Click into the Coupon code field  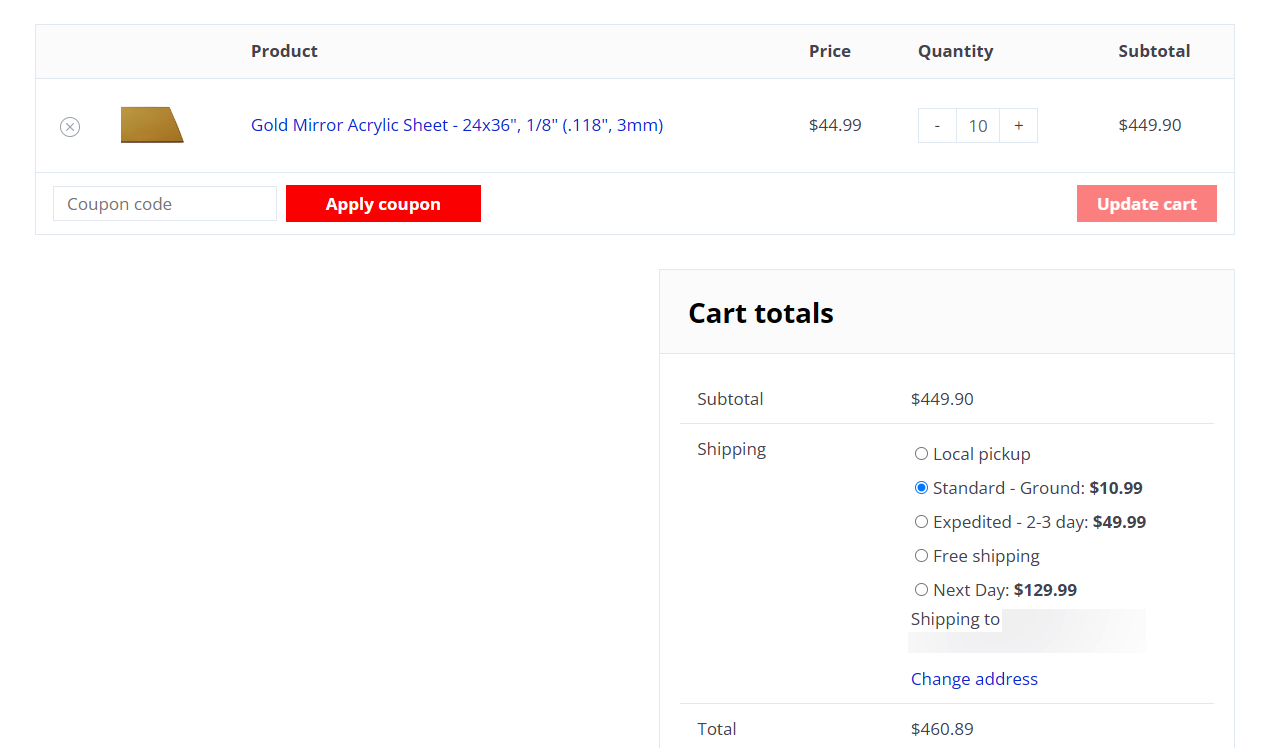[x=165, y=204]
